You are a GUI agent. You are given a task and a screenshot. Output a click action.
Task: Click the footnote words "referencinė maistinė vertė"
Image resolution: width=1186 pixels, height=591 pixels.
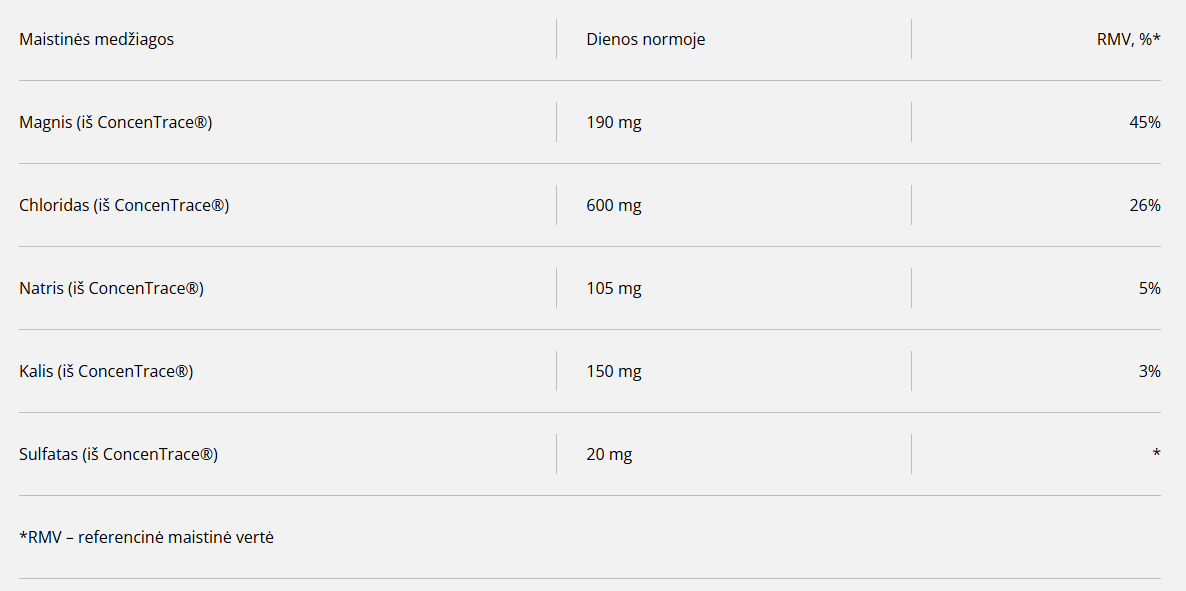pyautogui.click(x=176, y=538)
